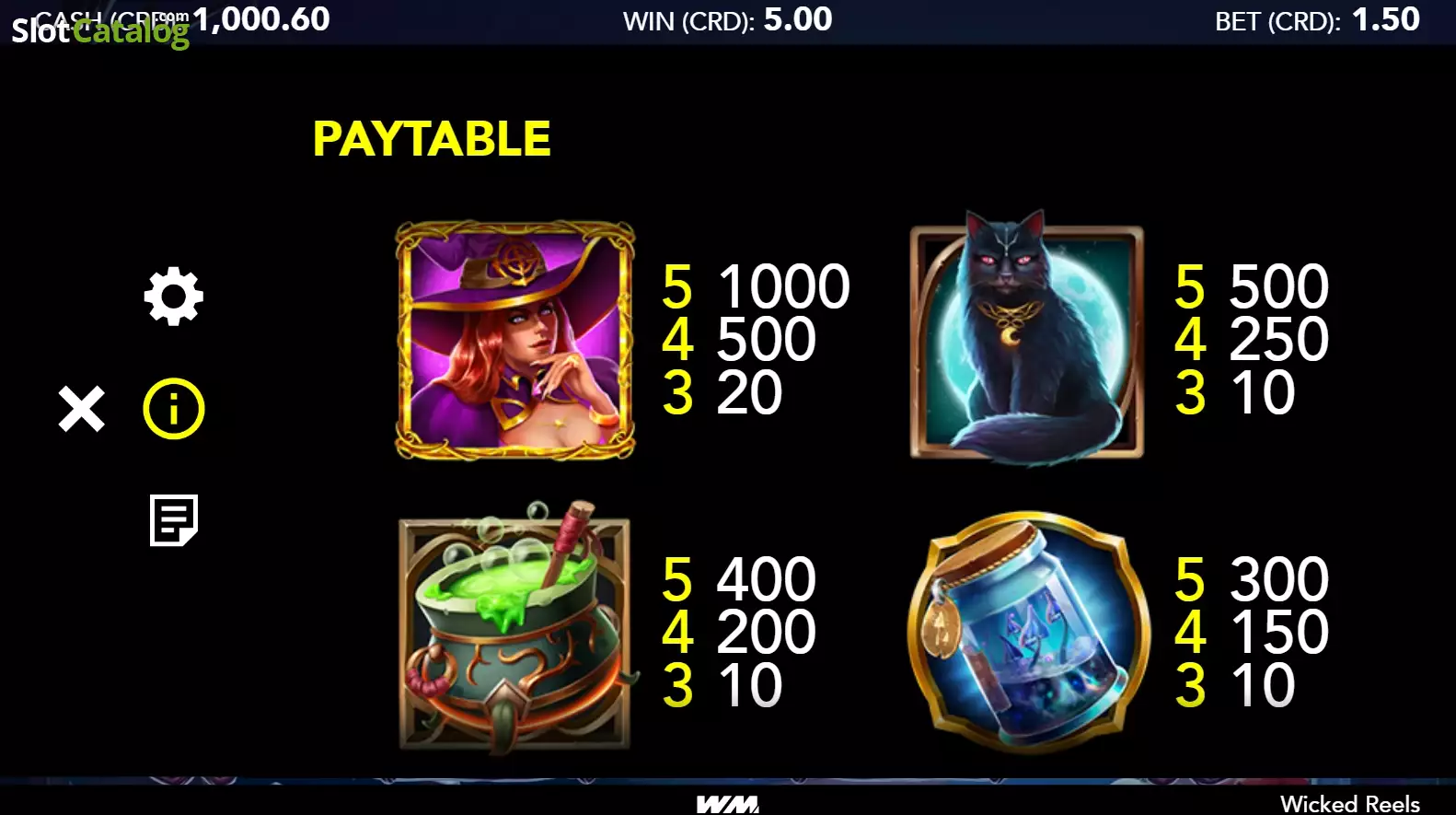The image size is (1456, 815).
Task: Close the paytable with the X icon
Action: click(81, 409)
